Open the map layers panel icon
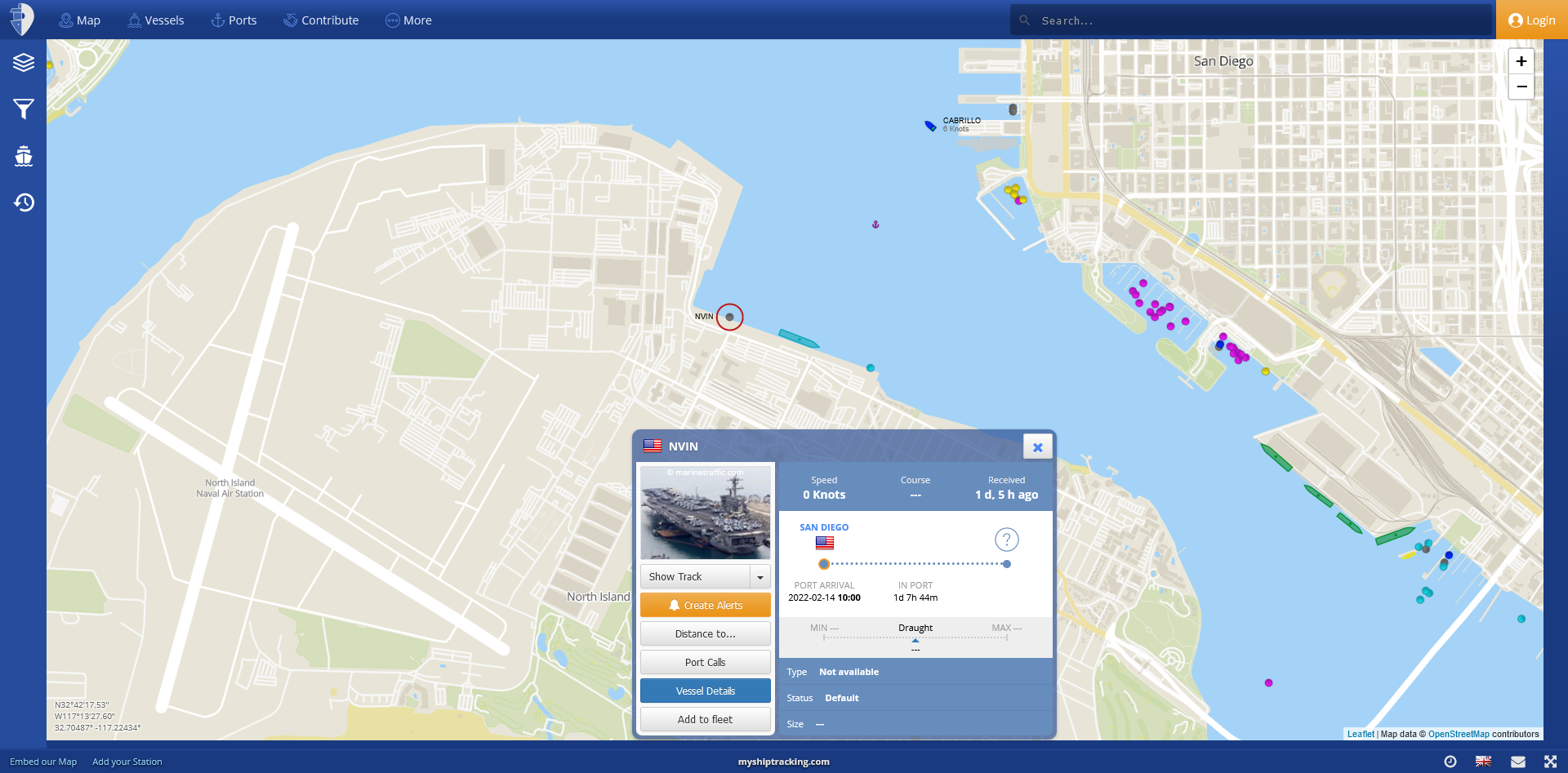This screenshot has width=1568, height=773. 24,62
